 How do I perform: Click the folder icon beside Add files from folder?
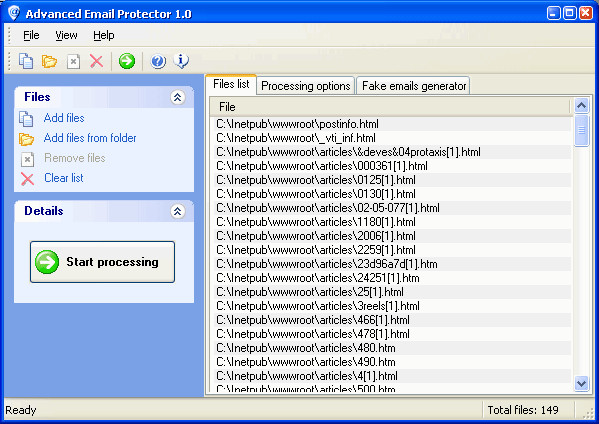pos(26,139)
